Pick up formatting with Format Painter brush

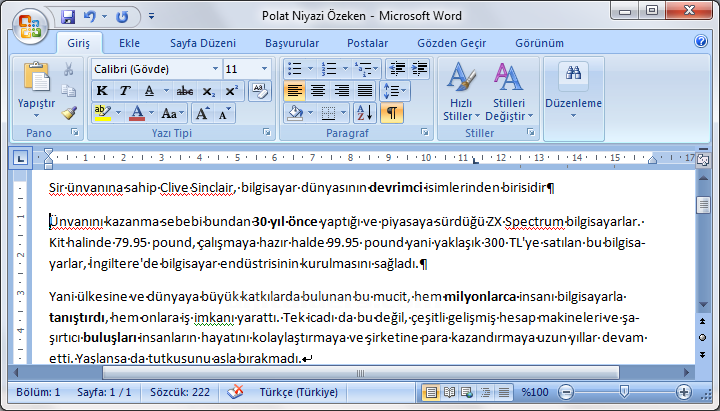pos(69,113)
